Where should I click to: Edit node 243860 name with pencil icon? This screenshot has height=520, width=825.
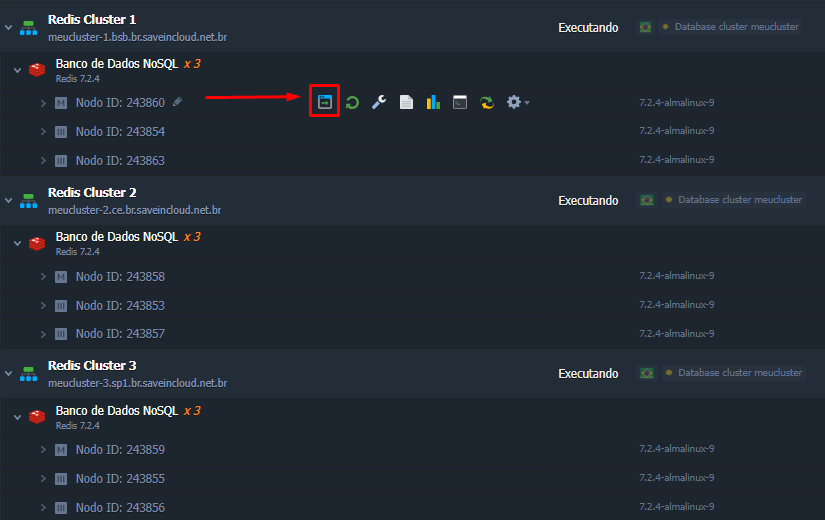[x=177, y=102]
